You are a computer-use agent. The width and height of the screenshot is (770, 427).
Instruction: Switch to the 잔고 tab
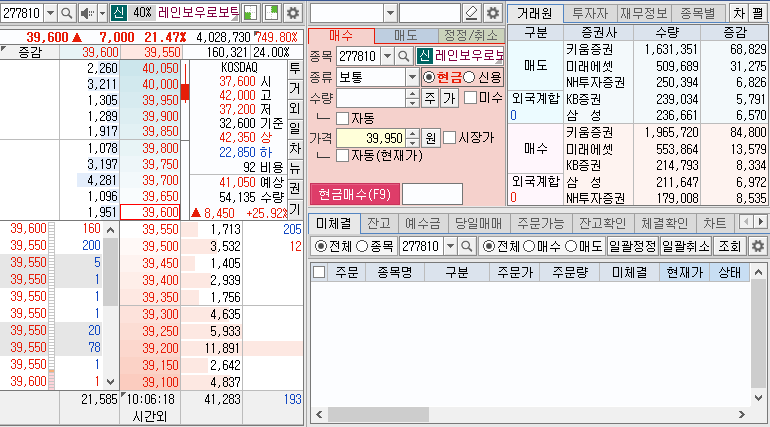[x=379, y=223]
